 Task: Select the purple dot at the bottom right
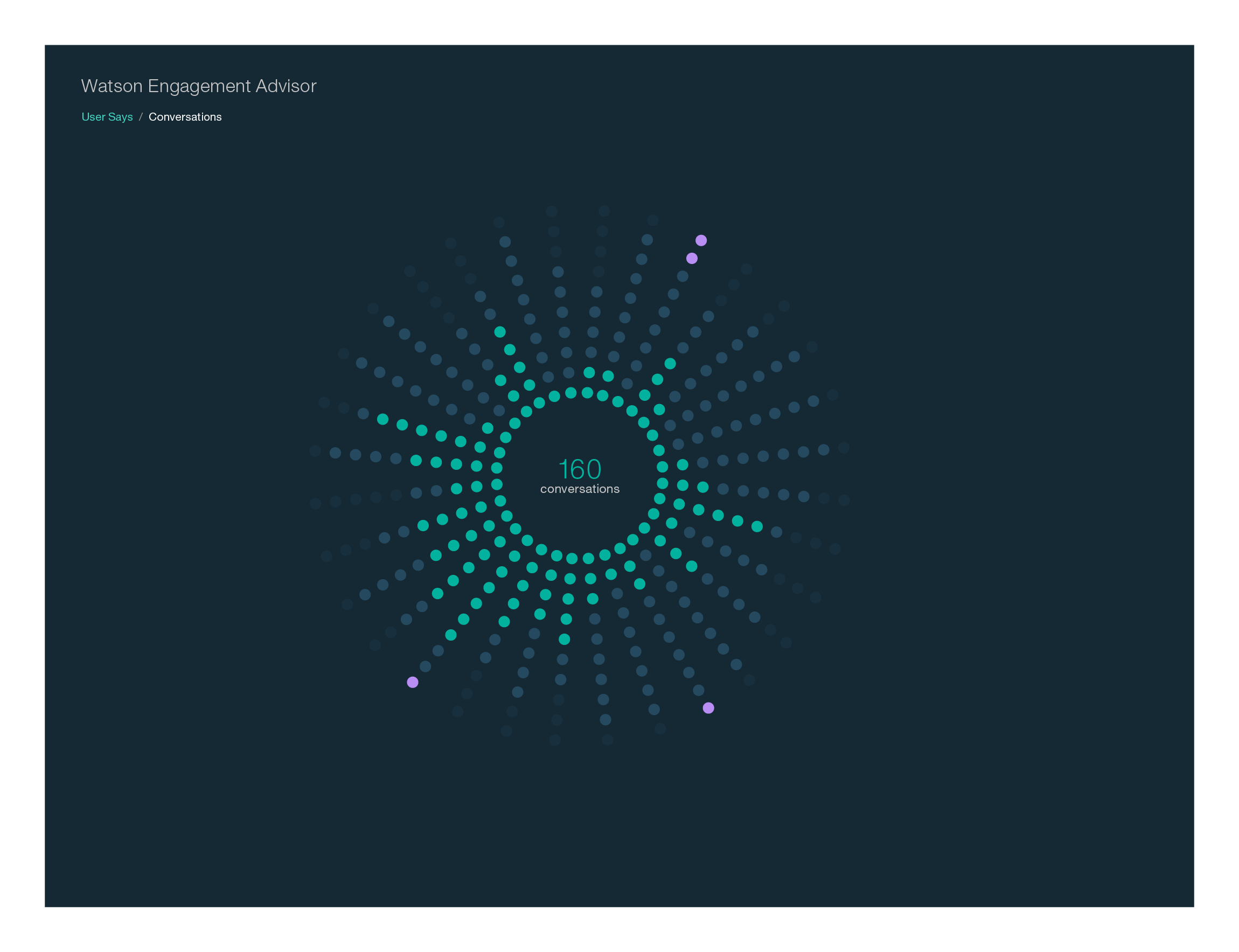click(x=708, y=708)
